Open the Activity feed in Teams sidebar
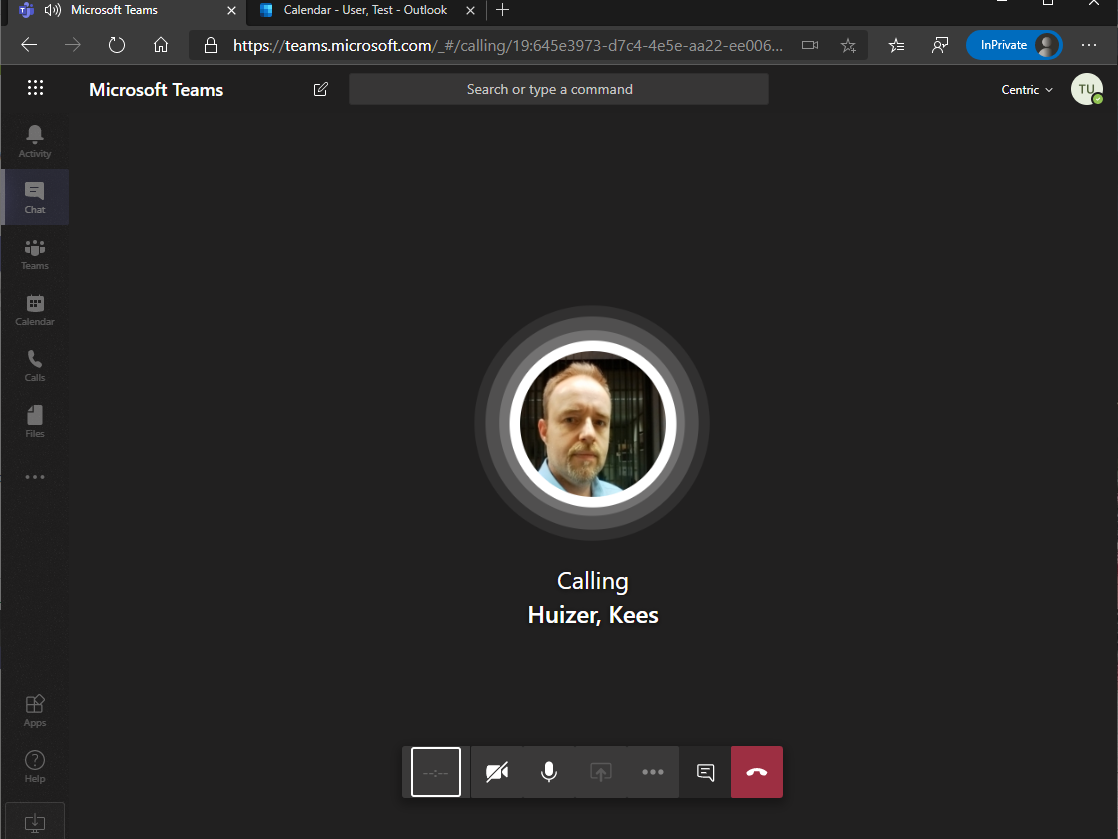1118x839 pixels. pyautogui.click(x=35, y=141)
